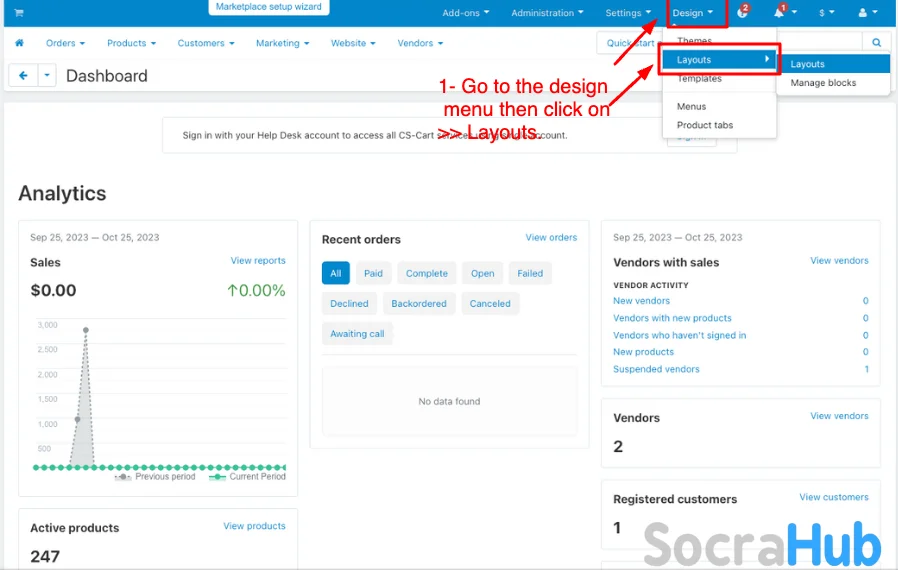Image resolution: width=898 pixels, height=570 pixels.
Task: Click the home icon in navigation bar
Action: pyautogui.click(x=19, y=43)
